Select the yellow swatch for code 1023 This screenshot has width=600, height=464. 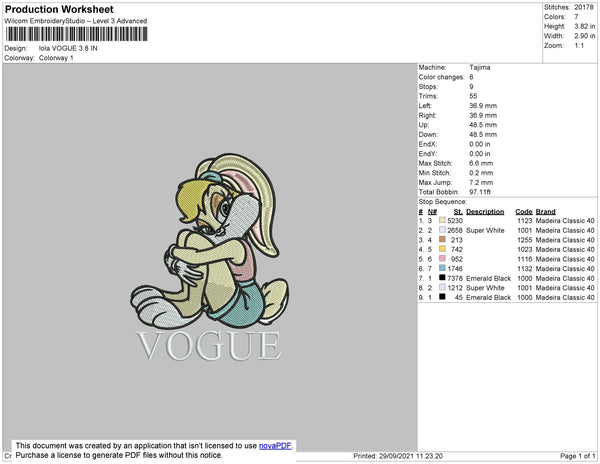442,249
